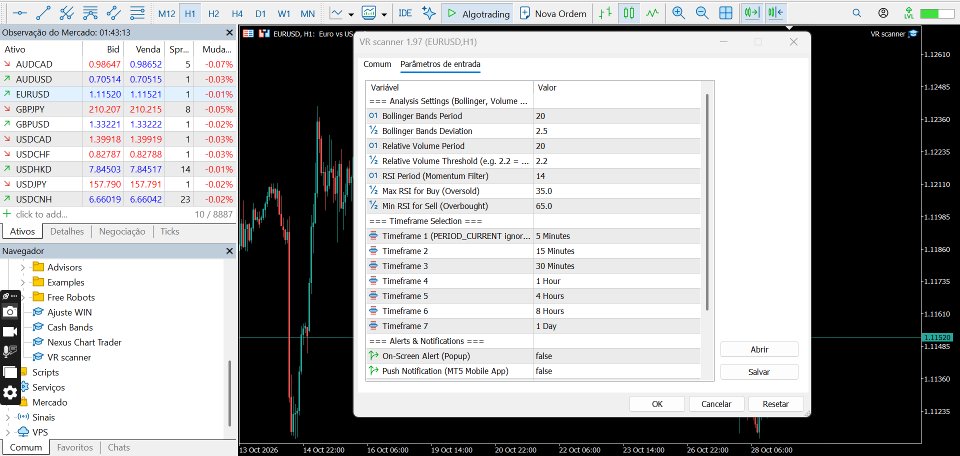Open indicators dropdown arrow

click(384, 13)
